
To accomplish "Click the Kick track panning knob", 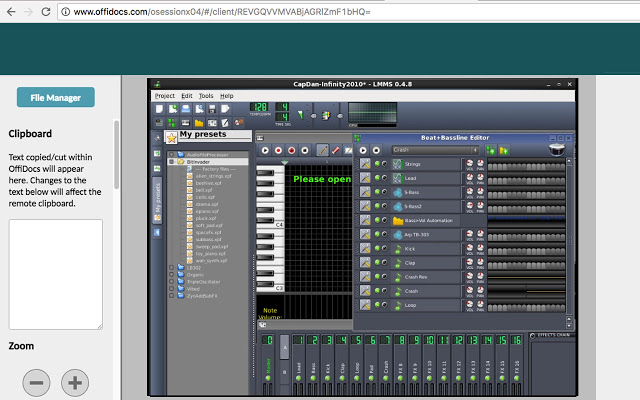I will tap(480, 247).
